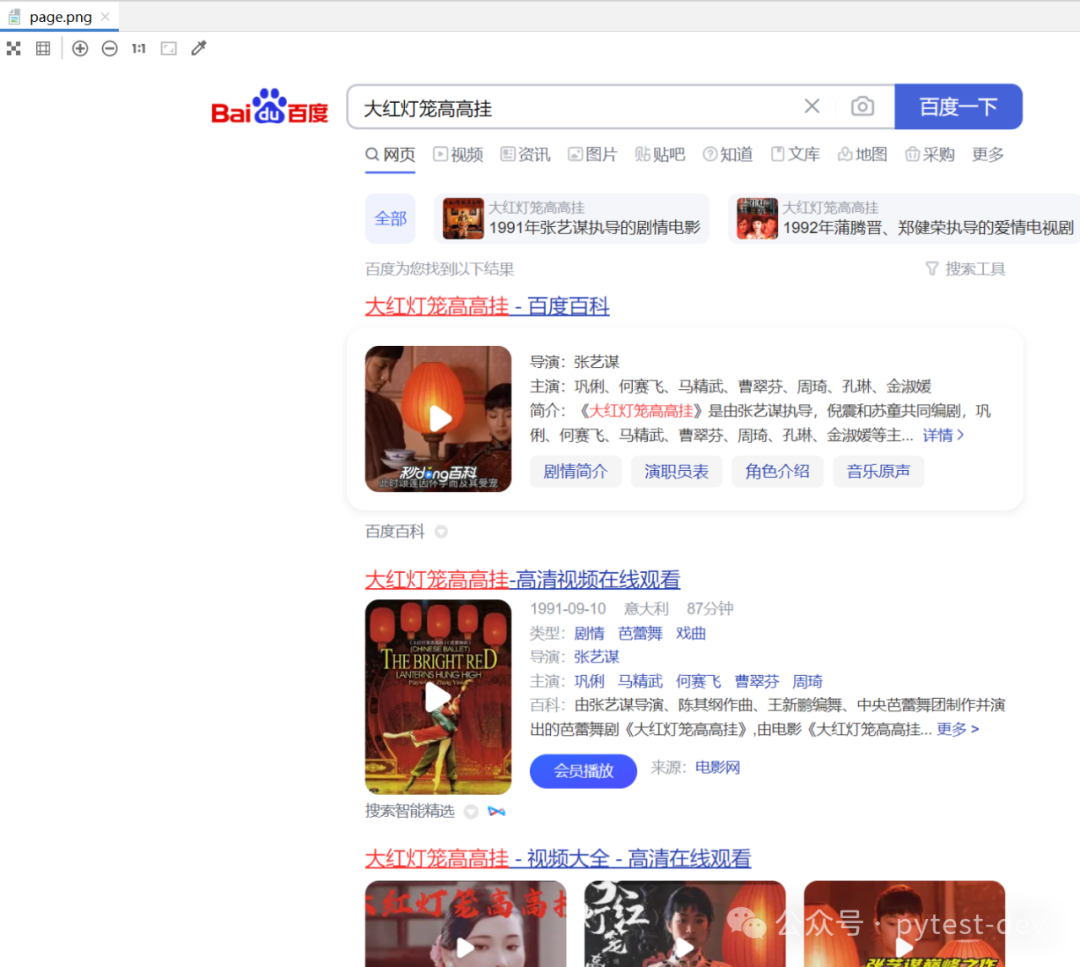
Task: Open the 更多 menu
Action: (988, 154)
